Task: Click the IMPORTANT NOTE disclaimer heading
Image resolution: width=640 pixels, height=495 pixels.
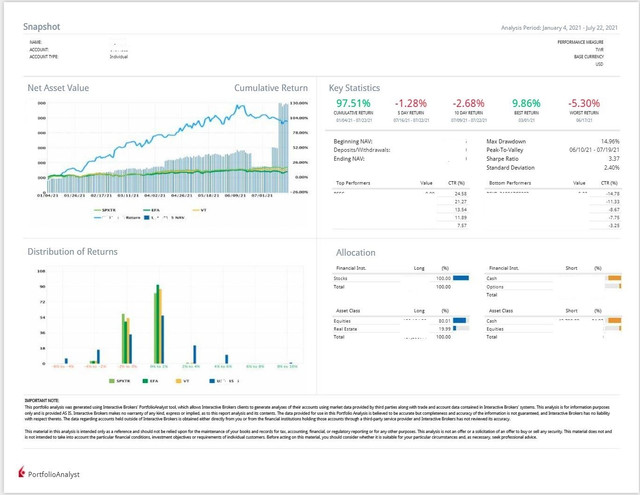Action: click(x=42, y=401)
